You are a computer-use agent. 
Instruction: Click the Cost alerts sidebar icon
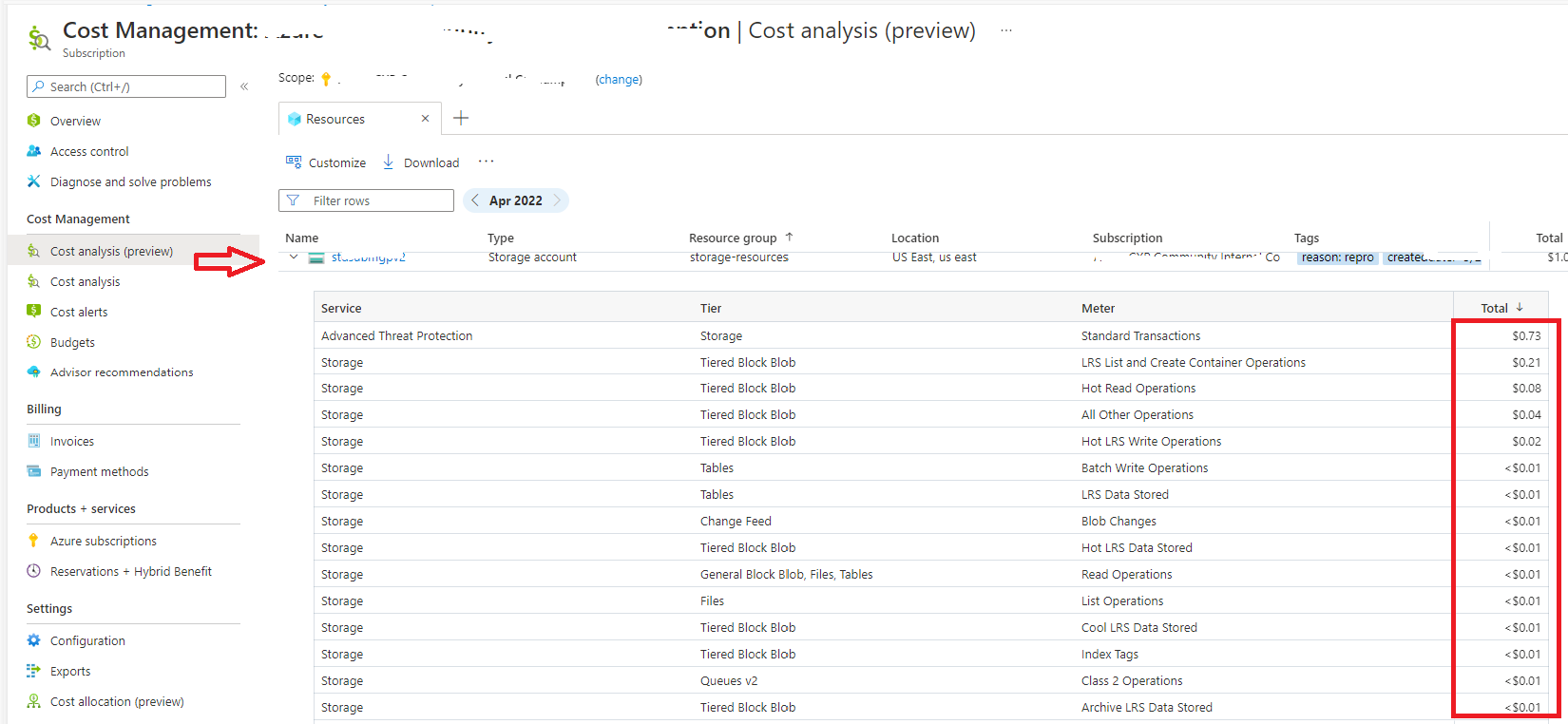[34, 312]
